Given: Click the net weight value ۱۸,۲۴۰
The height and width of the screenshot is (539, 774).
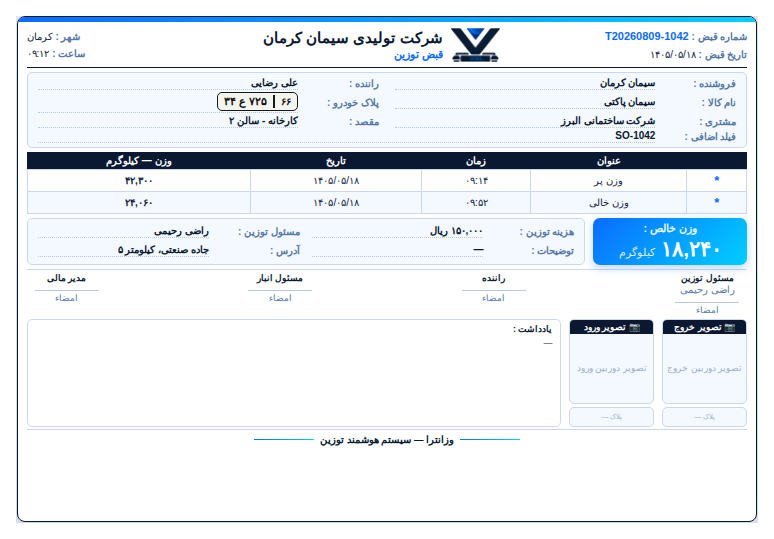Looking at the screenshot, I should click(x=691, y=250).
